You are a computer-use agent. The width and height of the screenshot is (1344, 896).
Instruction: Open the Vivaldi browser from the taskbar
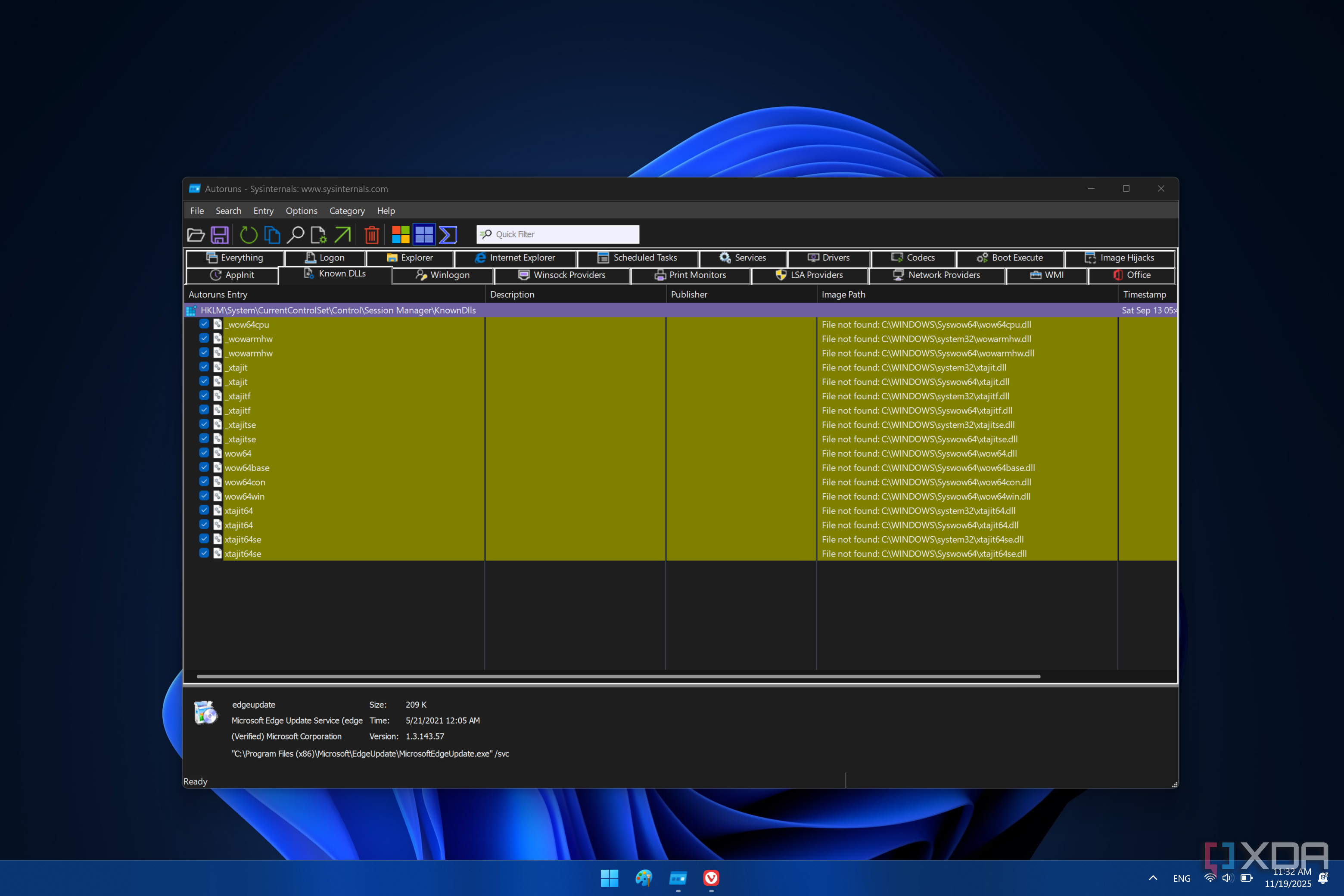(x=711, y=878)
